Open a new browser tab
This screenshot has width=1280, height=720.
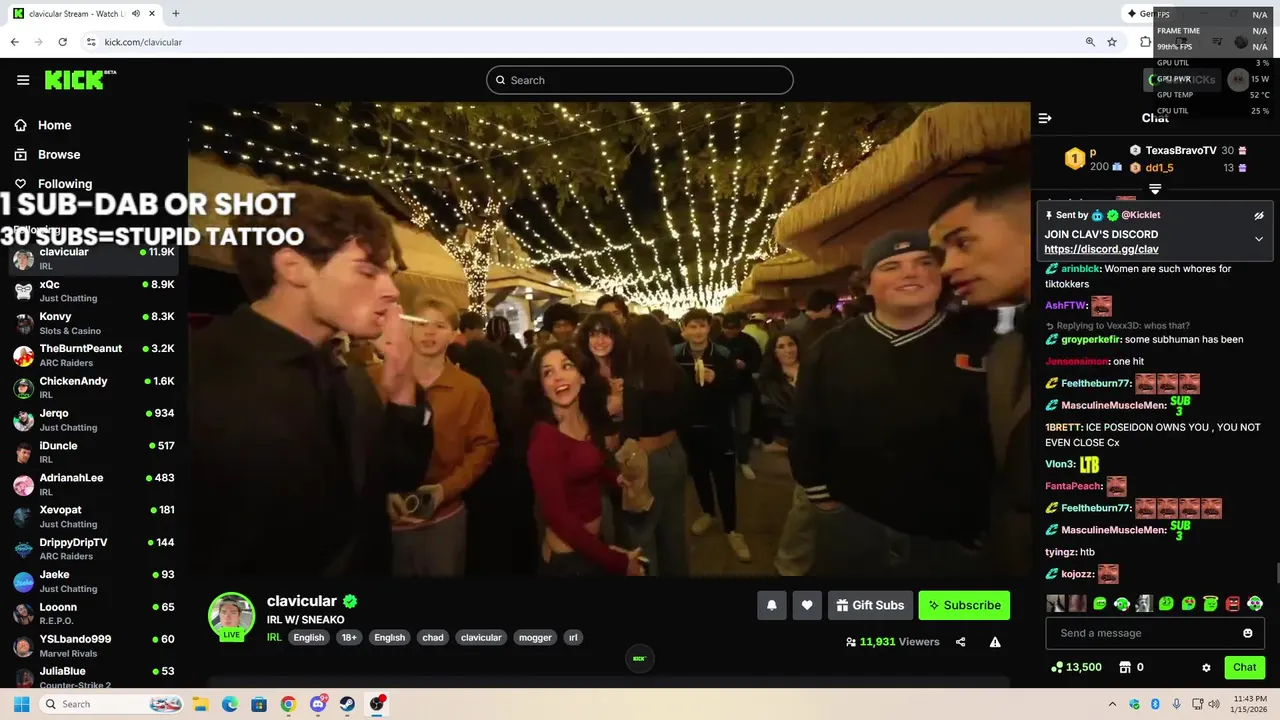click(176, 14)
